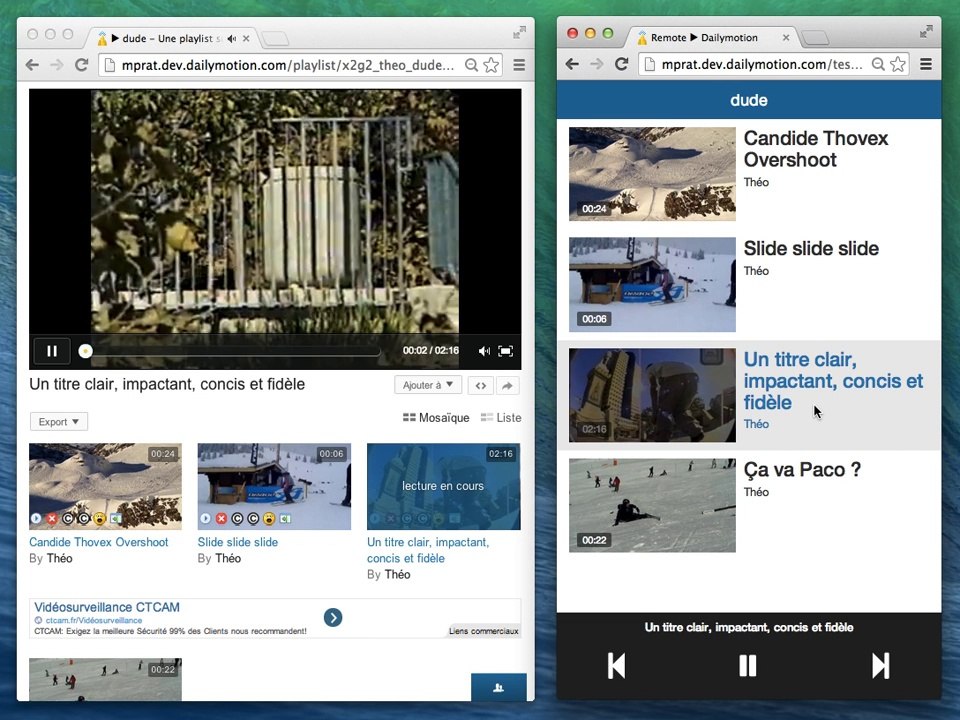Image resolution: width=960 pixels, height=720 pixels.
Task: Enter fullscreen on the Remote window
Action: point(926,31)
